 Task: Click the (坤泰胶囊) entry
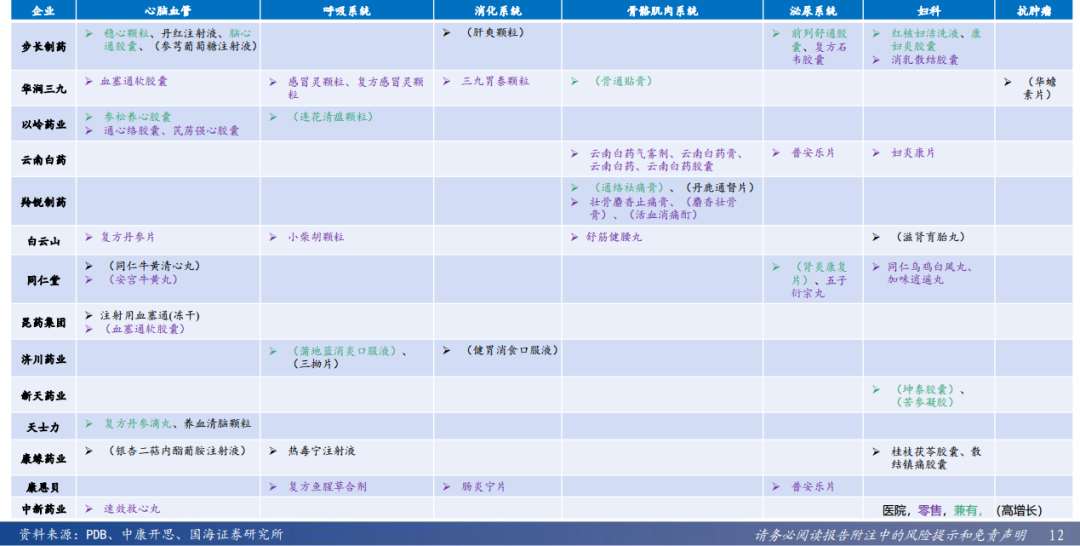click(x=926, y=390)
